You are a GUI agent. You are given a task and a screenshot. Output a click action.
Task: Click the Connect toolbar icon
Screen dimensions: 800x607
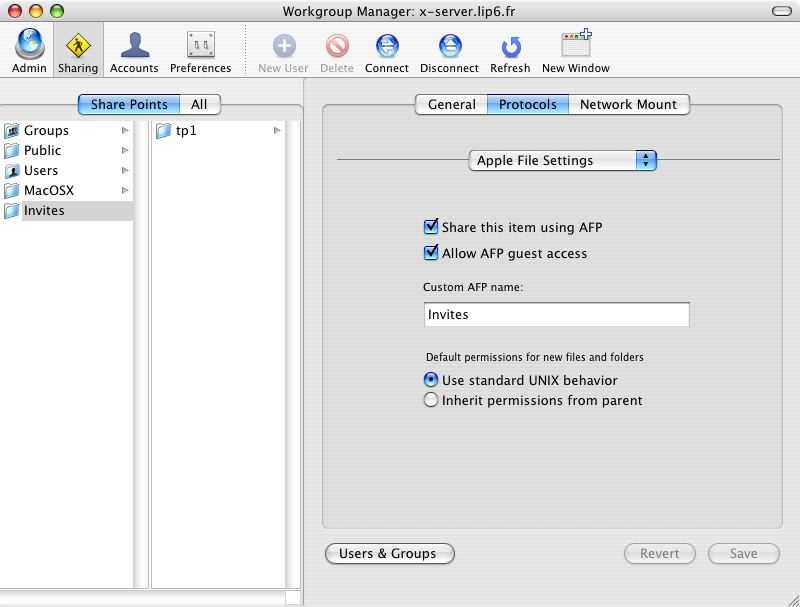click(386, 46)
